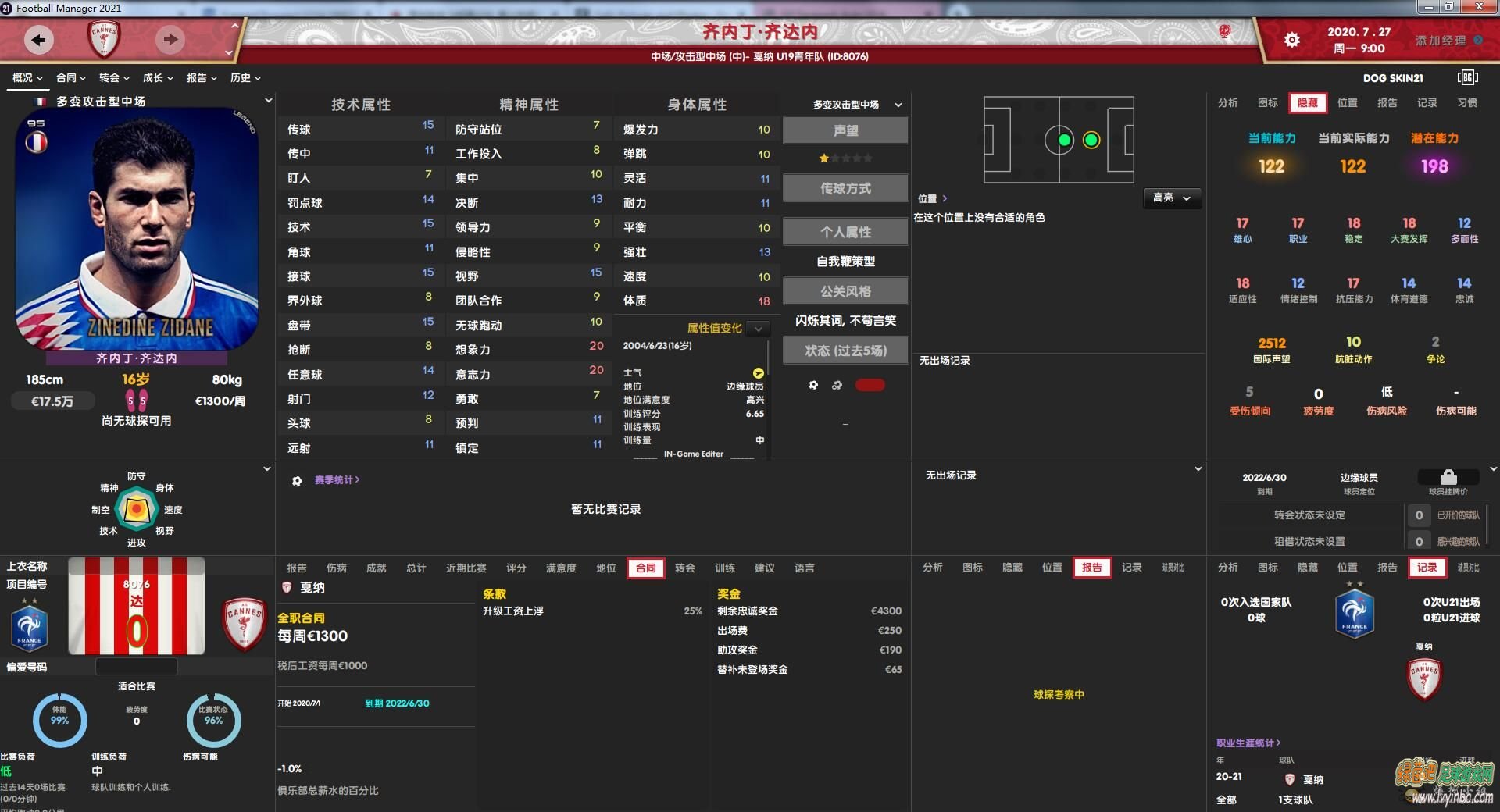The width and height of the screenshot is (1500, 812).
Task: Click the red pin icon in header
Action: pyautogui.click(x=1224, y=32)
